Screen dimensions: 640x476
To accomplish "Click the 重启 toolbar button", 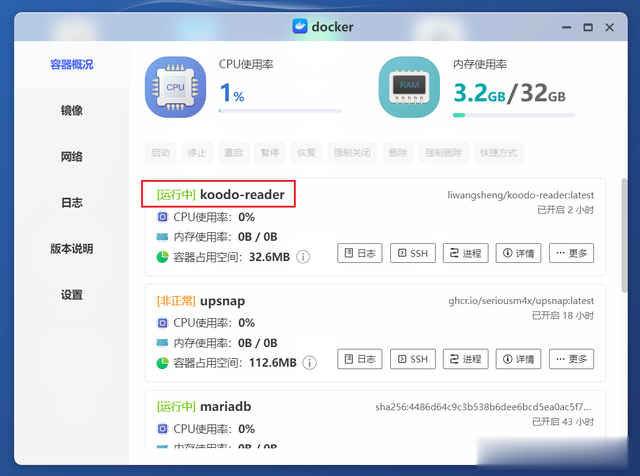I will [x=233, y=153].
